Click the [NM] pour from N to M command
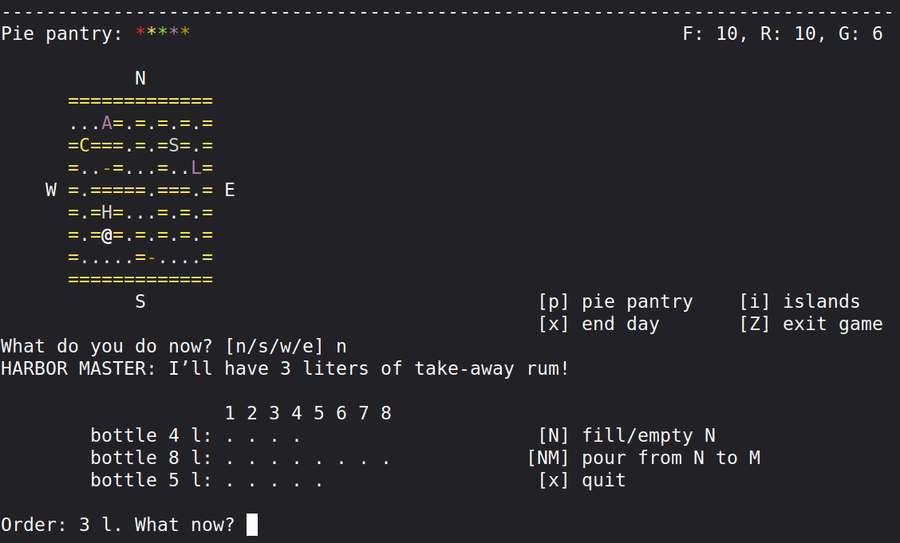900x543 pixels. (643, 458)
